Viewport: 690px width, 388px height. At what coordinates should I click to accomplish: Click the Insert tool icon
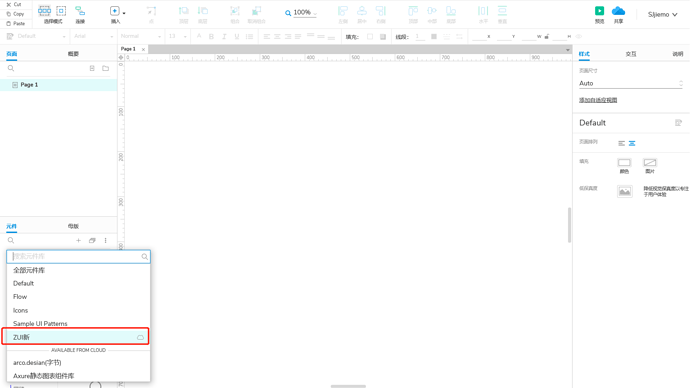[114, 11]
